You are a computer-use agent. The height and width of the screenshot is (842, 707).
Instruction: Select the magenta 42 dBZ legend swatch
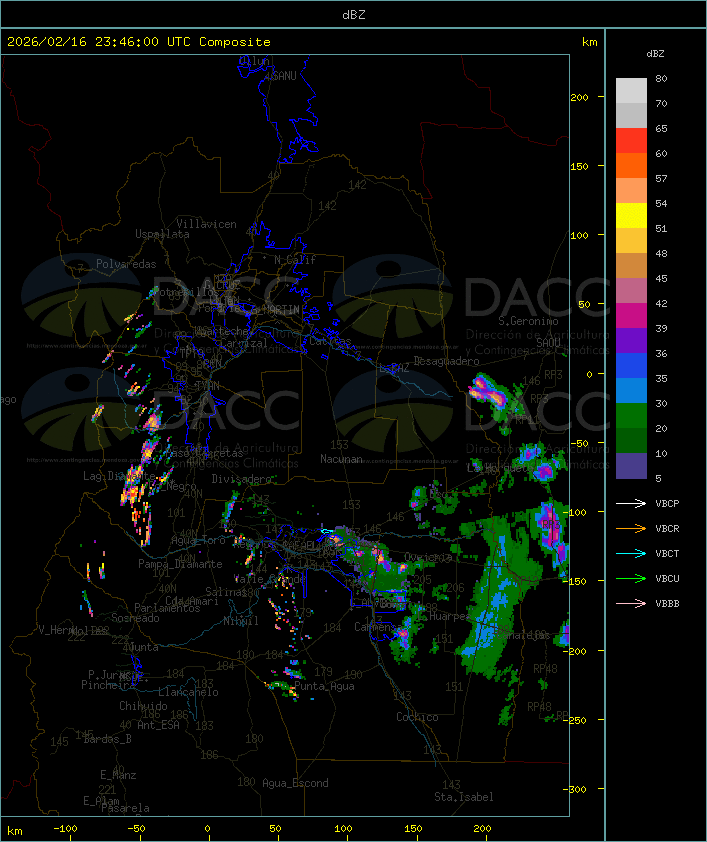click(x=631, y=316)
